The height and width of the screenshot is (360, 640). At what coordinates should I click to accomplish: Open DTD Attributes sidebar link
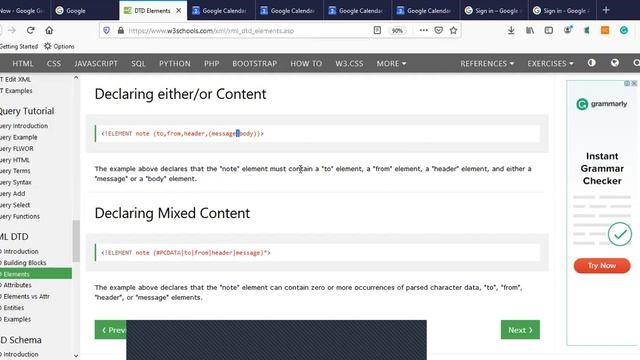click(16, 285)
